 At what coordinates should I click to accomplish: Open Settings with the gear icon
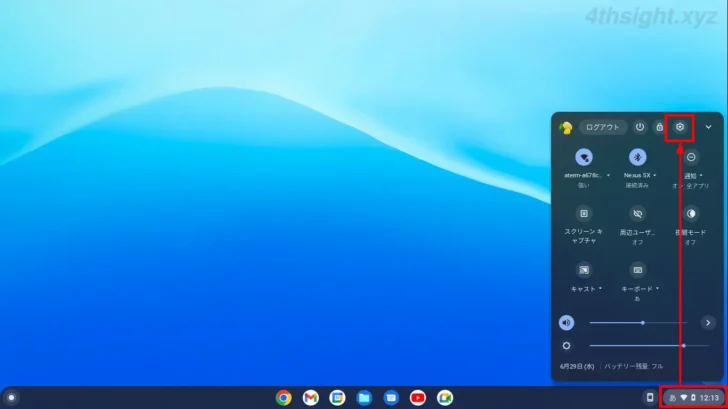(x=680, y=127)
